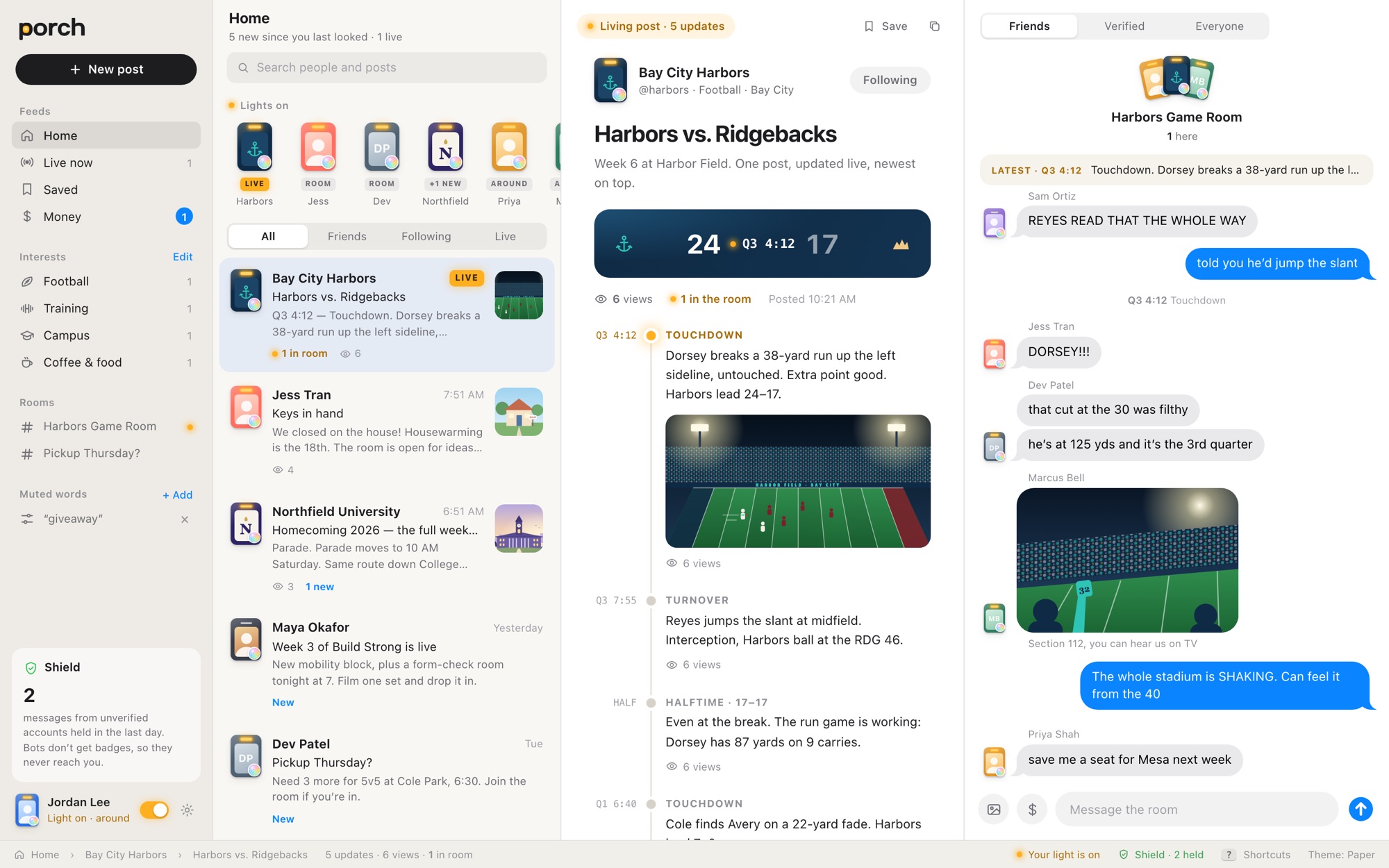The height and width of the screenshot is (868, 1389).
Task: Open the Pickup Thursday? room
Action: point(106,453)
